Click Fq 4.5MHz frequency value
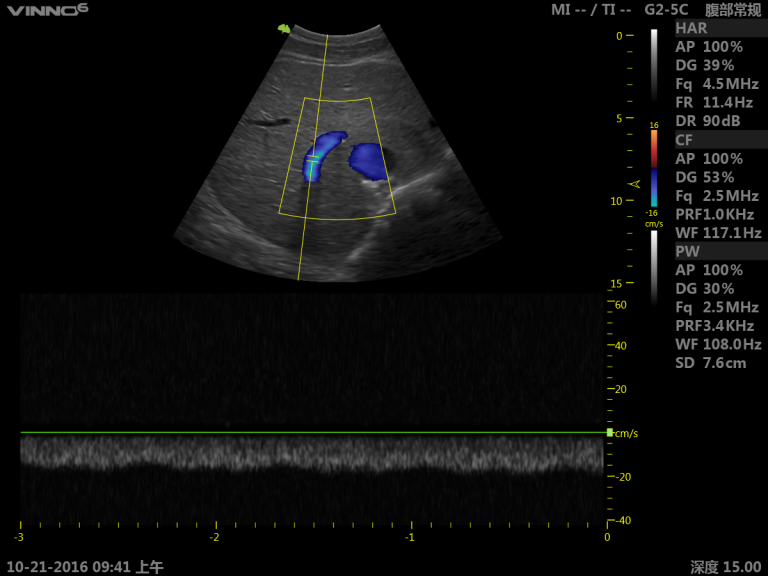The width and height of the screenshot is (768, 576). [x=717, y=84]
